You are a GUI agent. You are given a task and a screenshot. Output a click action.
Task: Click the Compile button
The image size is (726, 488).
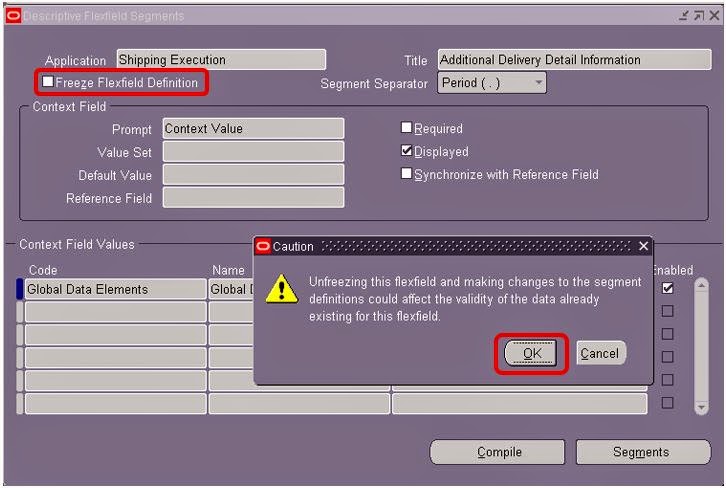[x=497, y=452]
